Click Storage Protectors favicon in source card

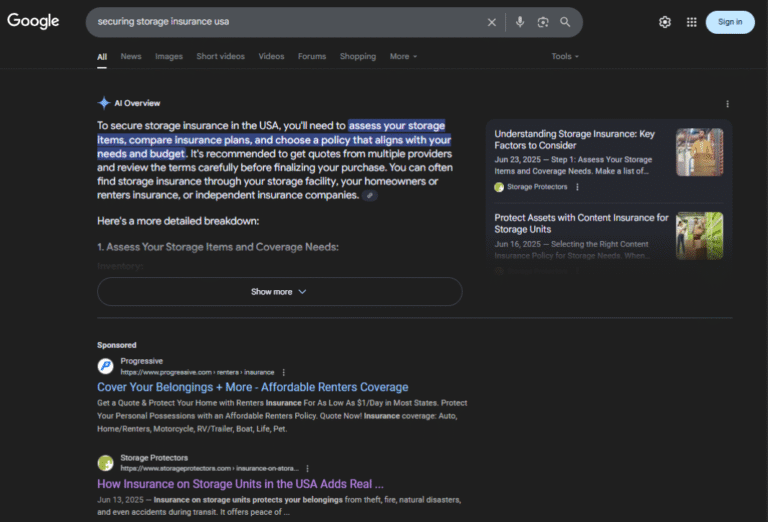(499, 187)
